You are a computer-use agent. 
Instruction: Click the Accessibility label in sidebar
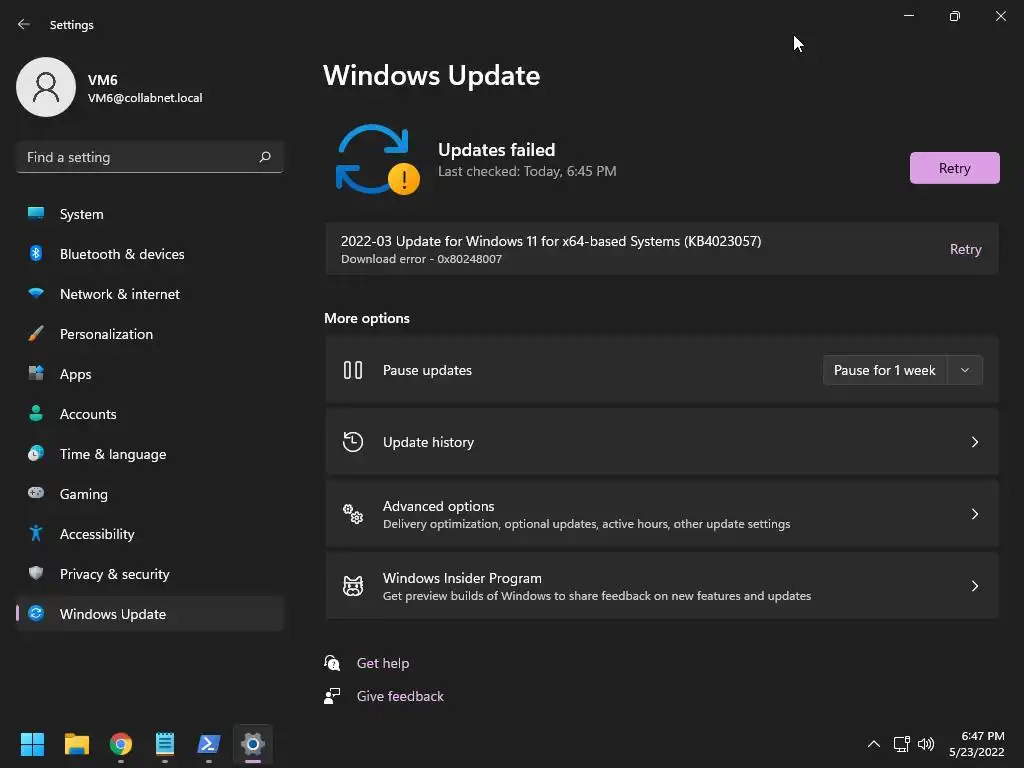tap(97, 534)
